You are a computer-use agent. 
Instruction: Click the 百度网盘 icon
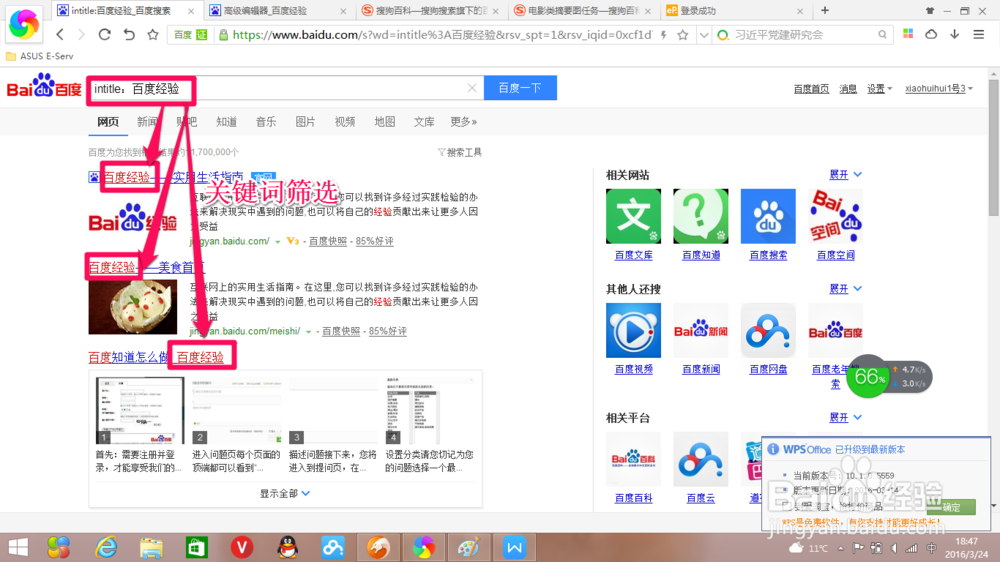pos(768,330)
